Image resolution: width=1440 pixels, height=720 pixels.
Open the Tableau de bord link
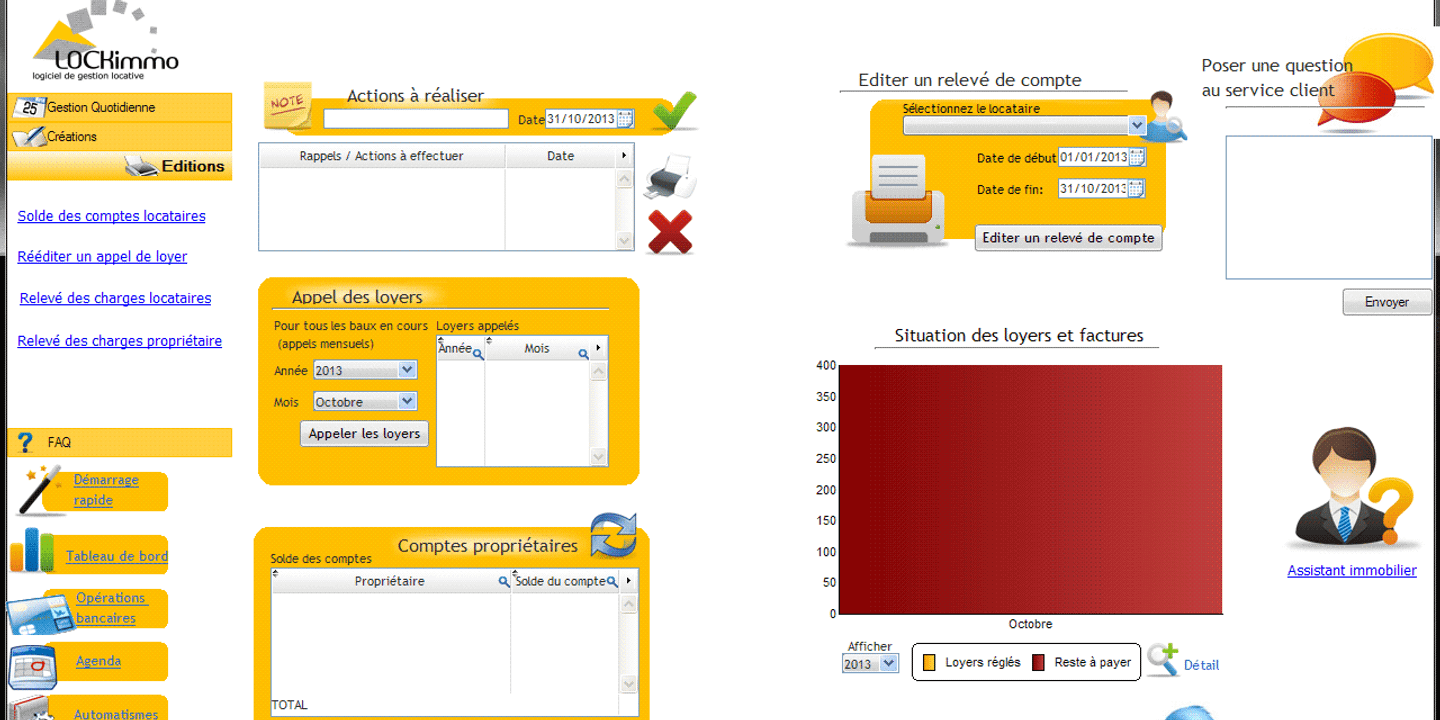click(x=117, y=556)
